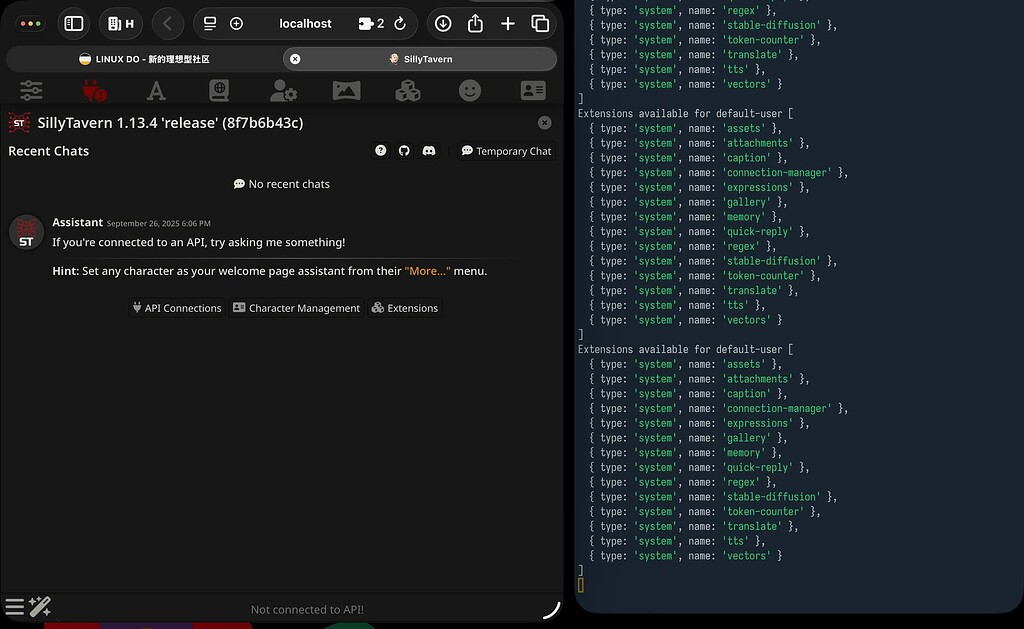Image resolution: width=1024 pixels, height=629 pixels.
Task: Show the browser tab overview
Action: tap(540, 24)
